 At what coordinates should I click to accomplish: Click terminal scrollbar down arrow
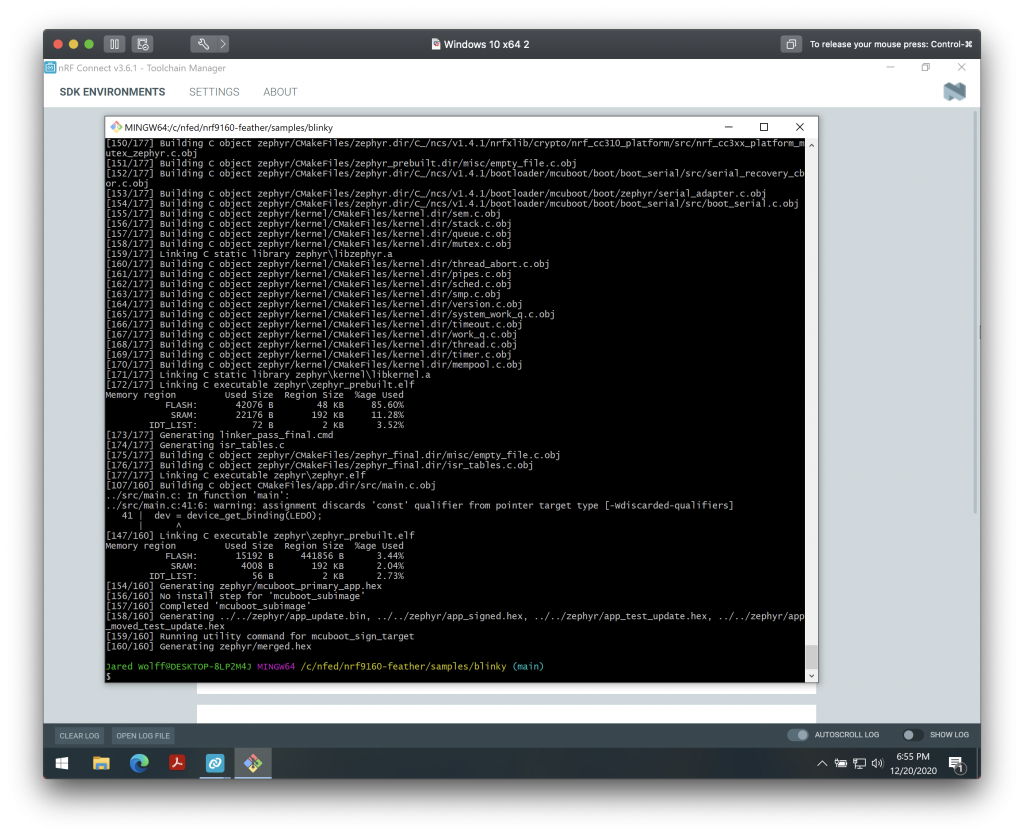tap(811, 676)
